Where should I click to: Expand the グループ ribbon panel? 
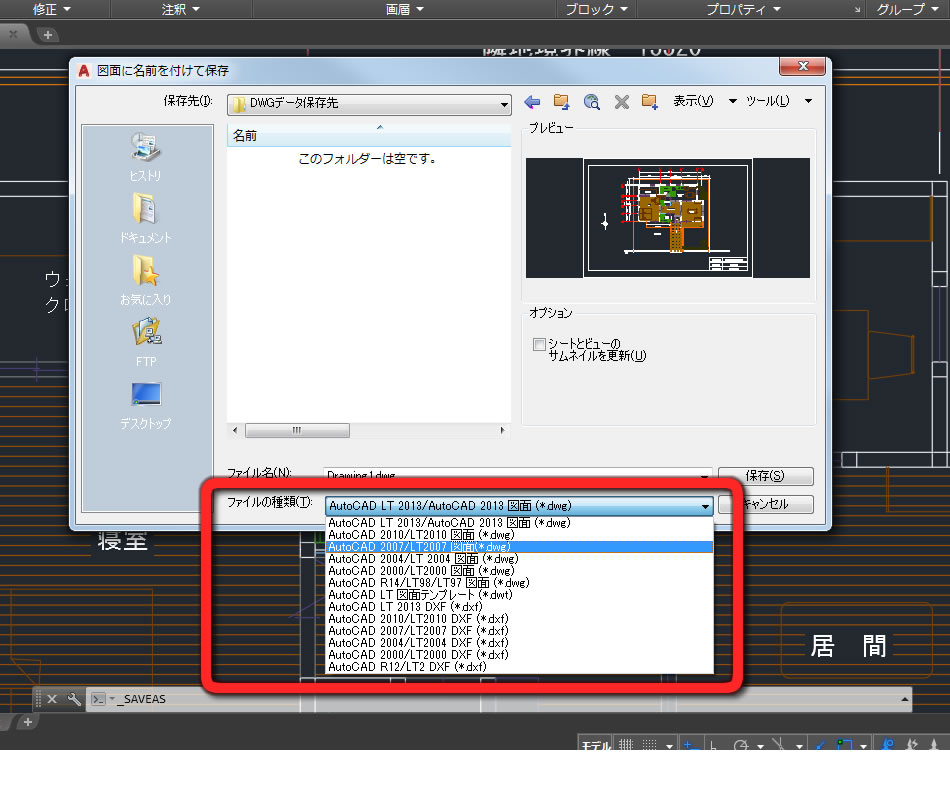click(x=908, y=9)
